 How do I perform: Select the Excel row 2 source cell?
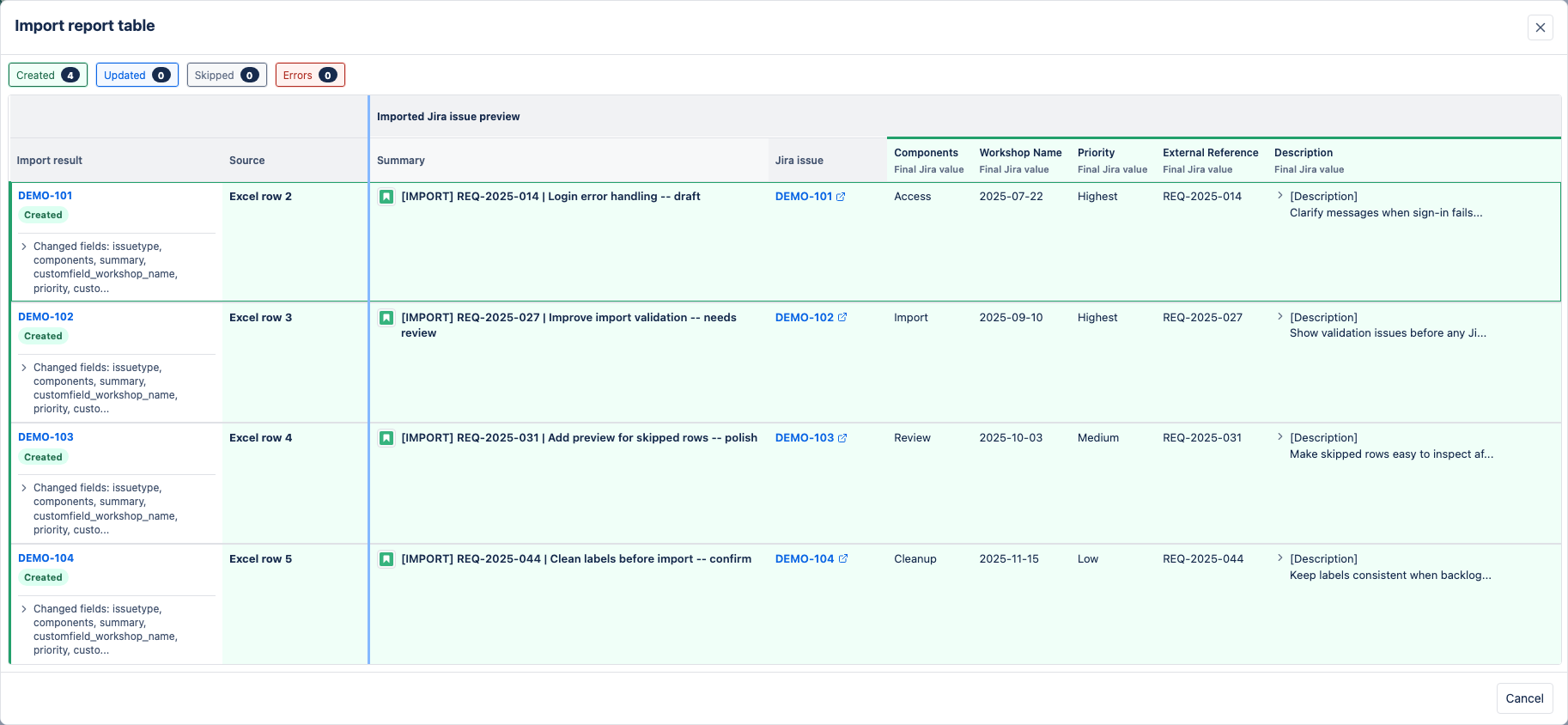tap(295, 241)
